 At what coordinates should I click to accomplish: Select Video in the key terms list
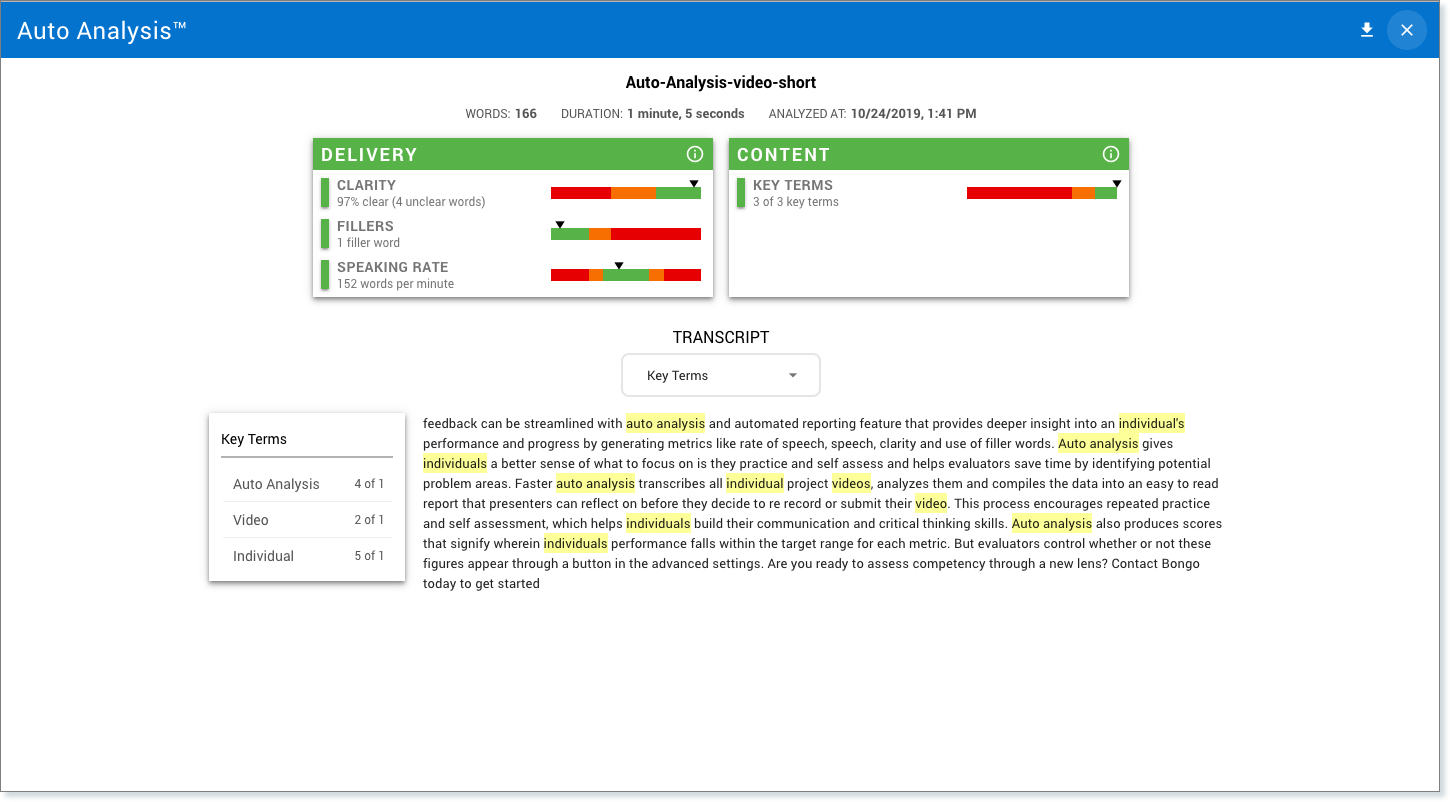point(251,520)
